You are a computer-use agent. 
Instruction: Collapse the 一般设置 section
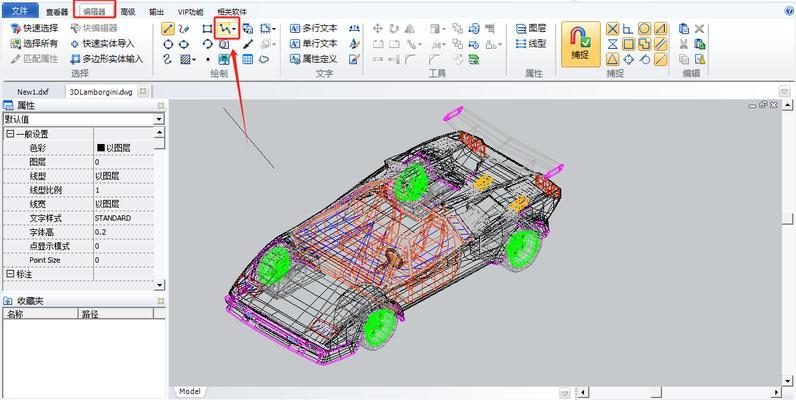[10, 134]
